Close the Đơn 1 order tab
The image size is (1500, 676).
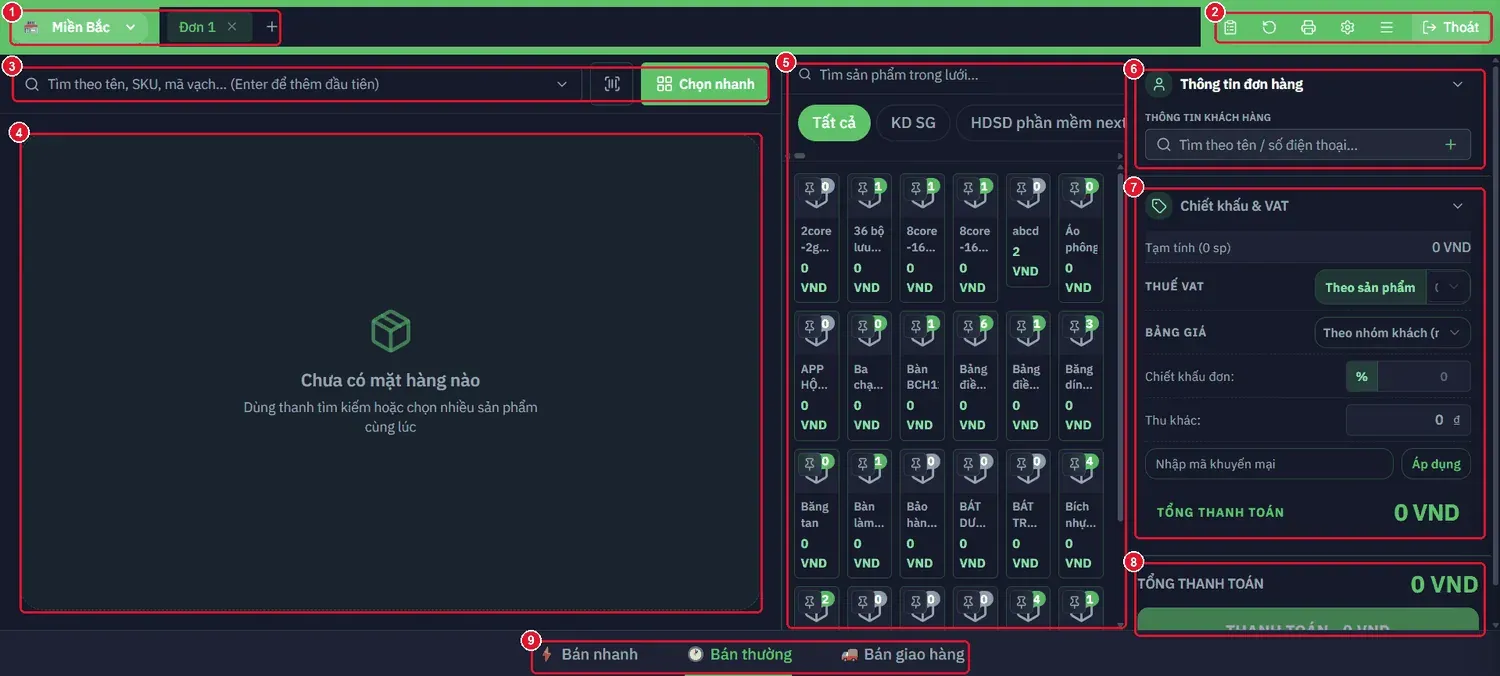point(232,27)
